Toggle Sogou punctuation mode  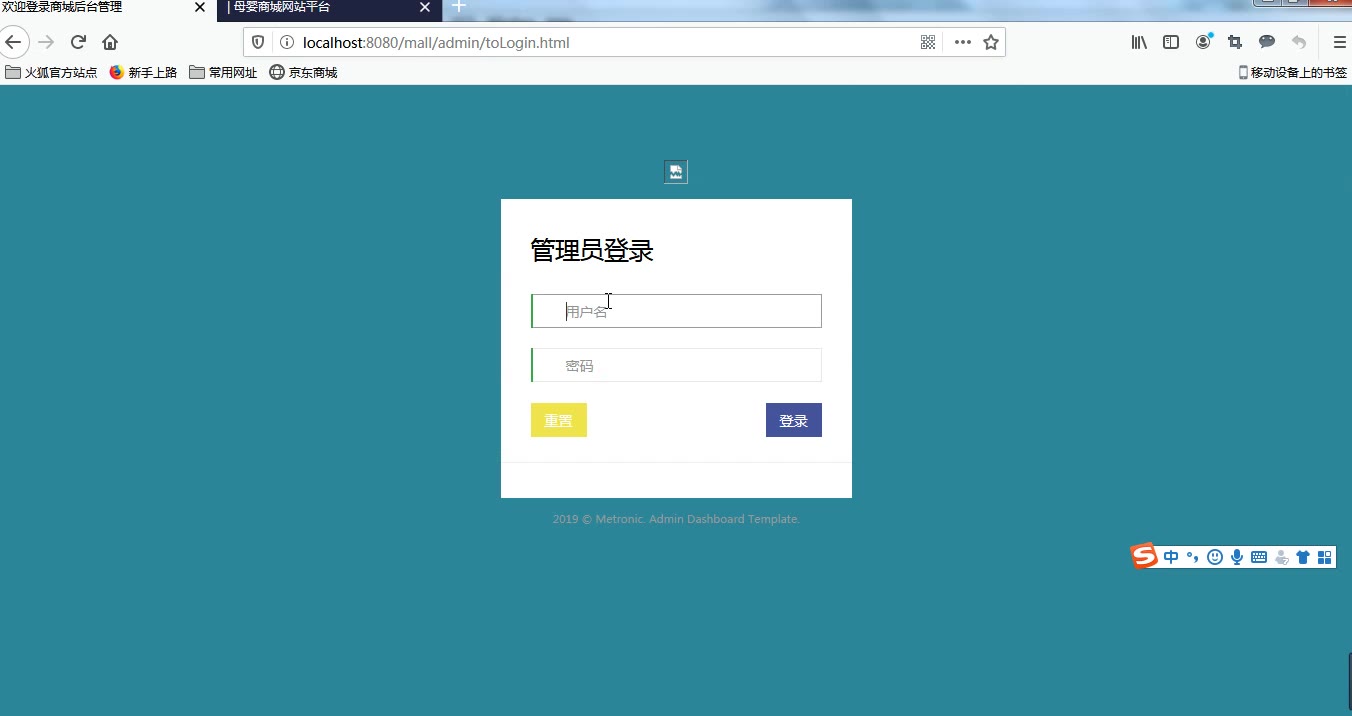click(1192, 557)
